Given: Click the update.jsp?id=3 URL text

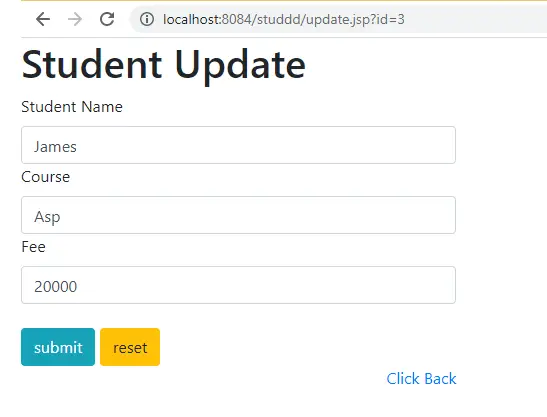Looking at the screenshot, I should pos(355,20).
